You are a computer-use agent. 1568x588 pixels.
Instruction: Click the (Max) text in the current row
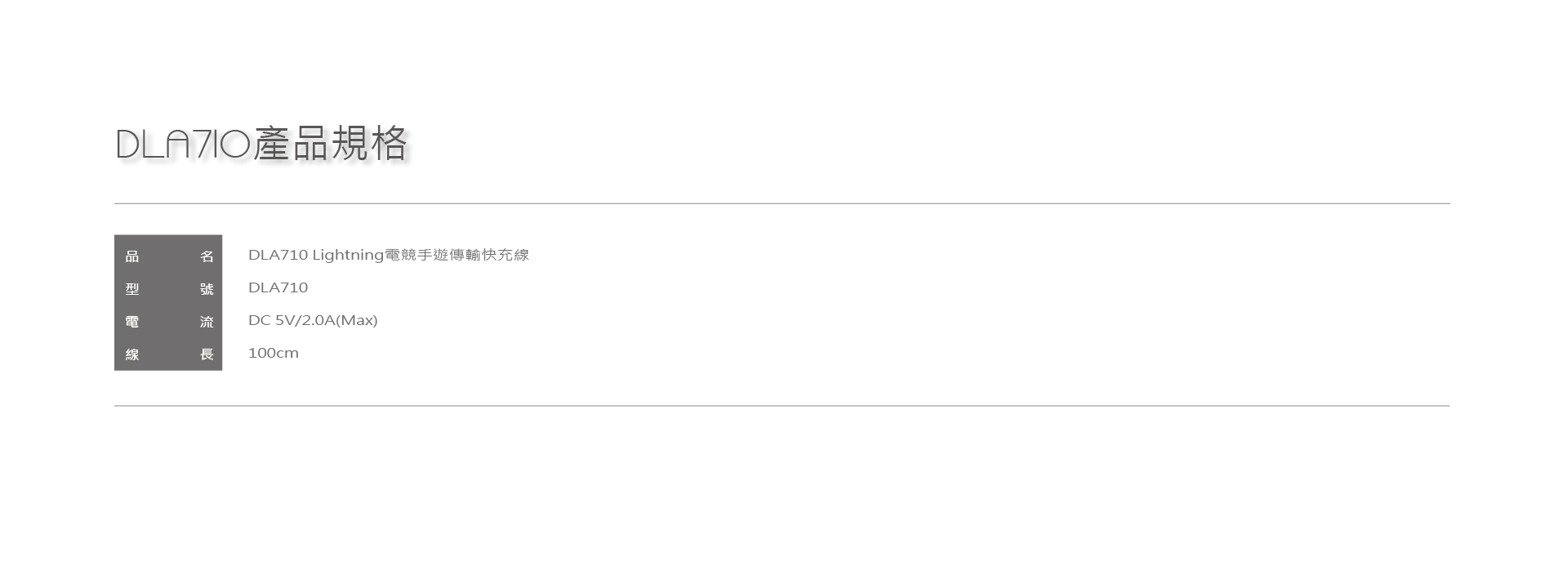point(357,320)
